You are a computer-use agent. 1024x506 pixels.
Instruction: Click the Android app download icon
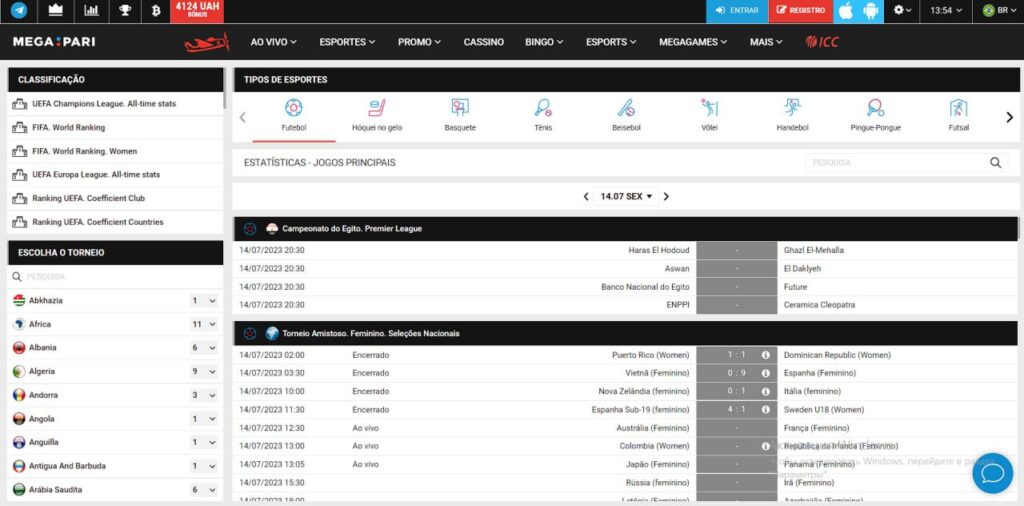pyautogui.click(x=871, y=11)
